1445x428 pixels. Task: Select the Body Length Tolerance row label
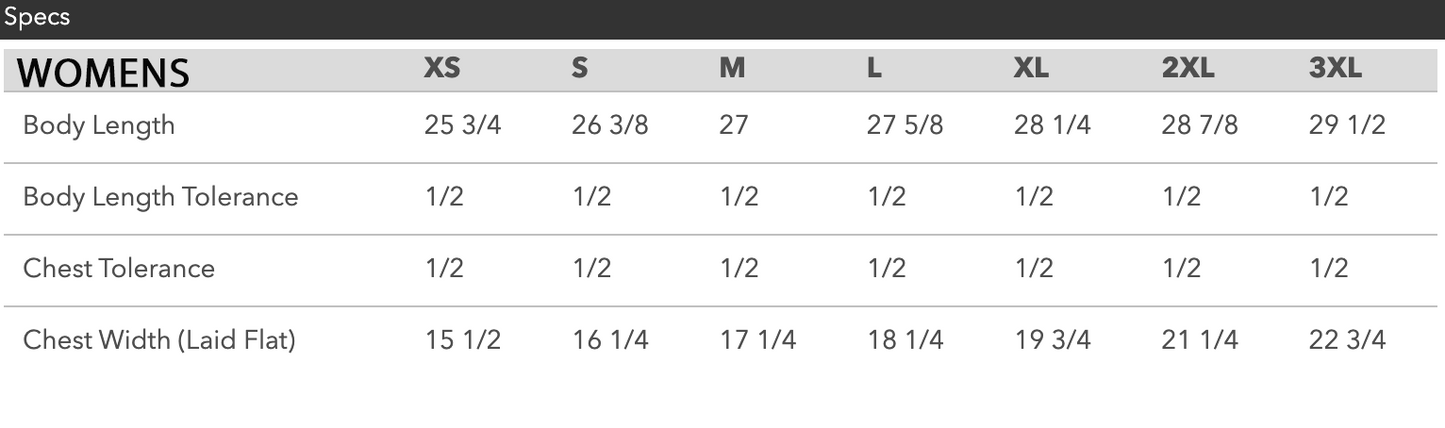point(161,196)
